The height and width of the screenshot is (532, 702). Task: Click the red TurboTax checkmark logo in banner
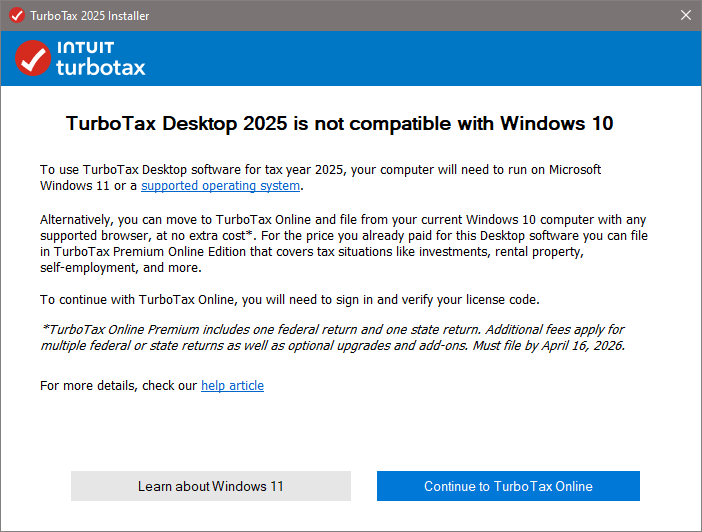pos(33,58)
